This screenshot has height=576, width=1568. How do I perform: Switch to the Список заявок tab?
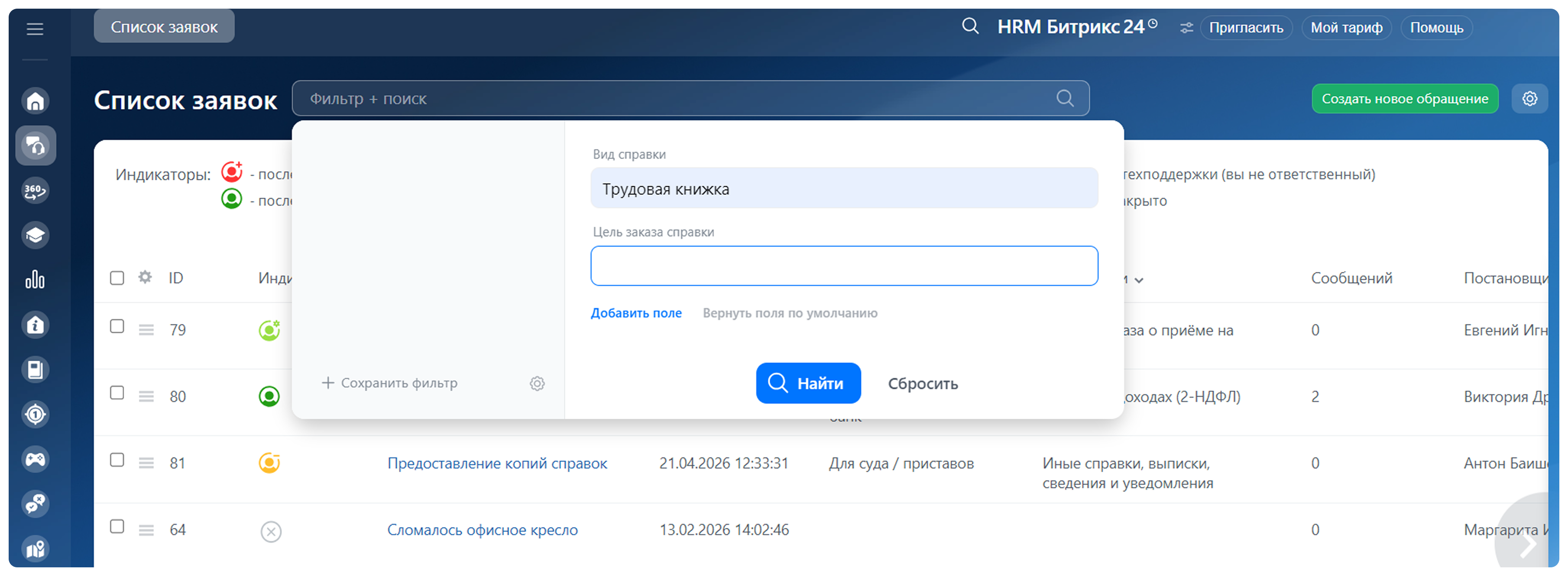click(163, 26)
